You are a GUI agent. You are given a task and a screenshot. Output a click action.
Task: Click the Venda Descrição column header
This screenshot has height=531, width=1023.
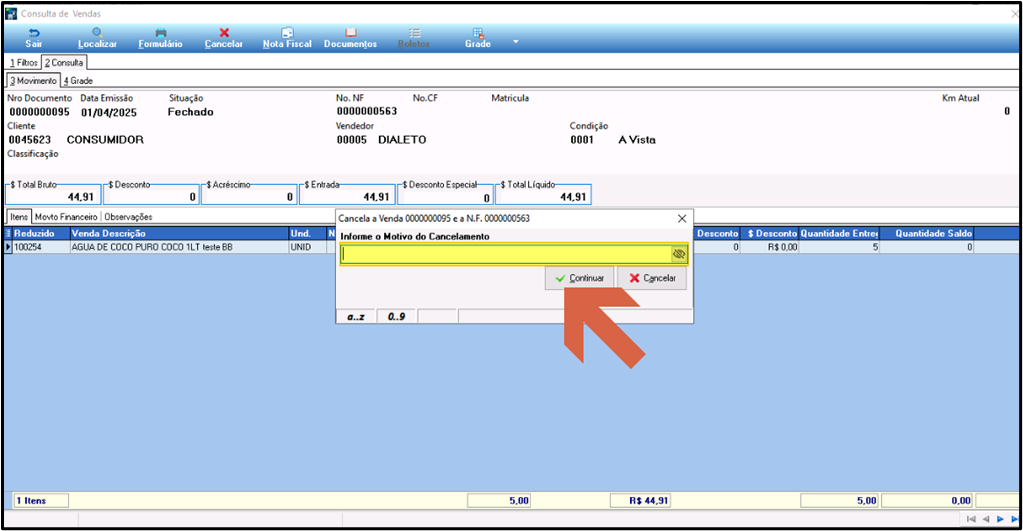click(179, 233)
